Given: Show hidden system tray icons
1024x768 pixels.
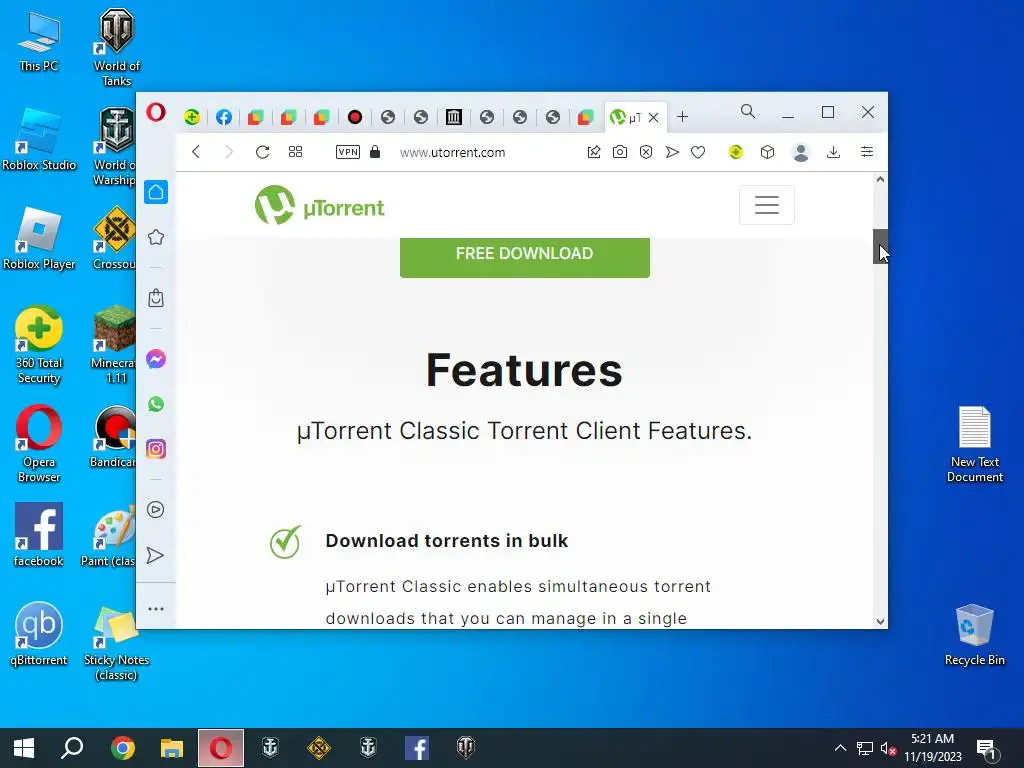Looking at the screenshot, I should (840, 748).
